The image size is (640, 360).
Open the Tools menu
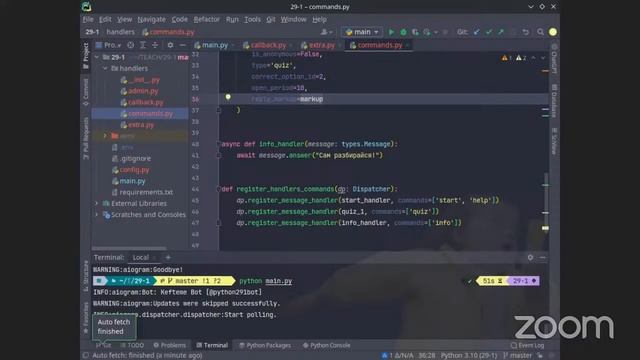252,19
